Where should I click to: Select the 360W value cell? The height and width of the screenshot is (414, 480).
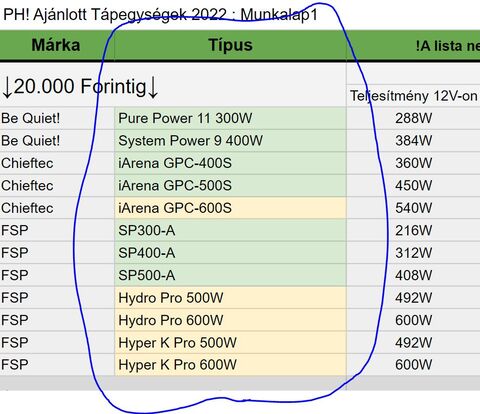414,163
